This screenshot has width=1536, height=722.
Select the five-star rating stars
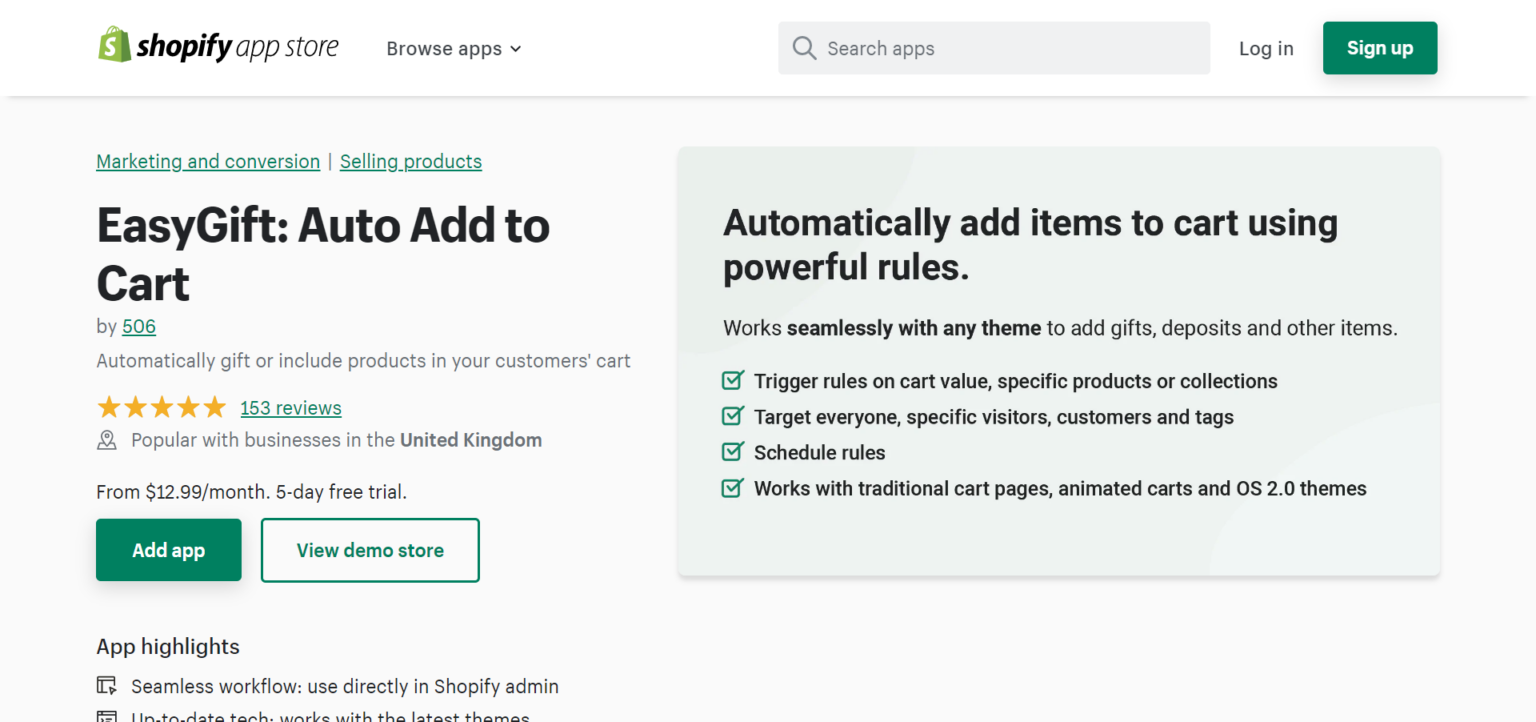click(x=162, y=407)
